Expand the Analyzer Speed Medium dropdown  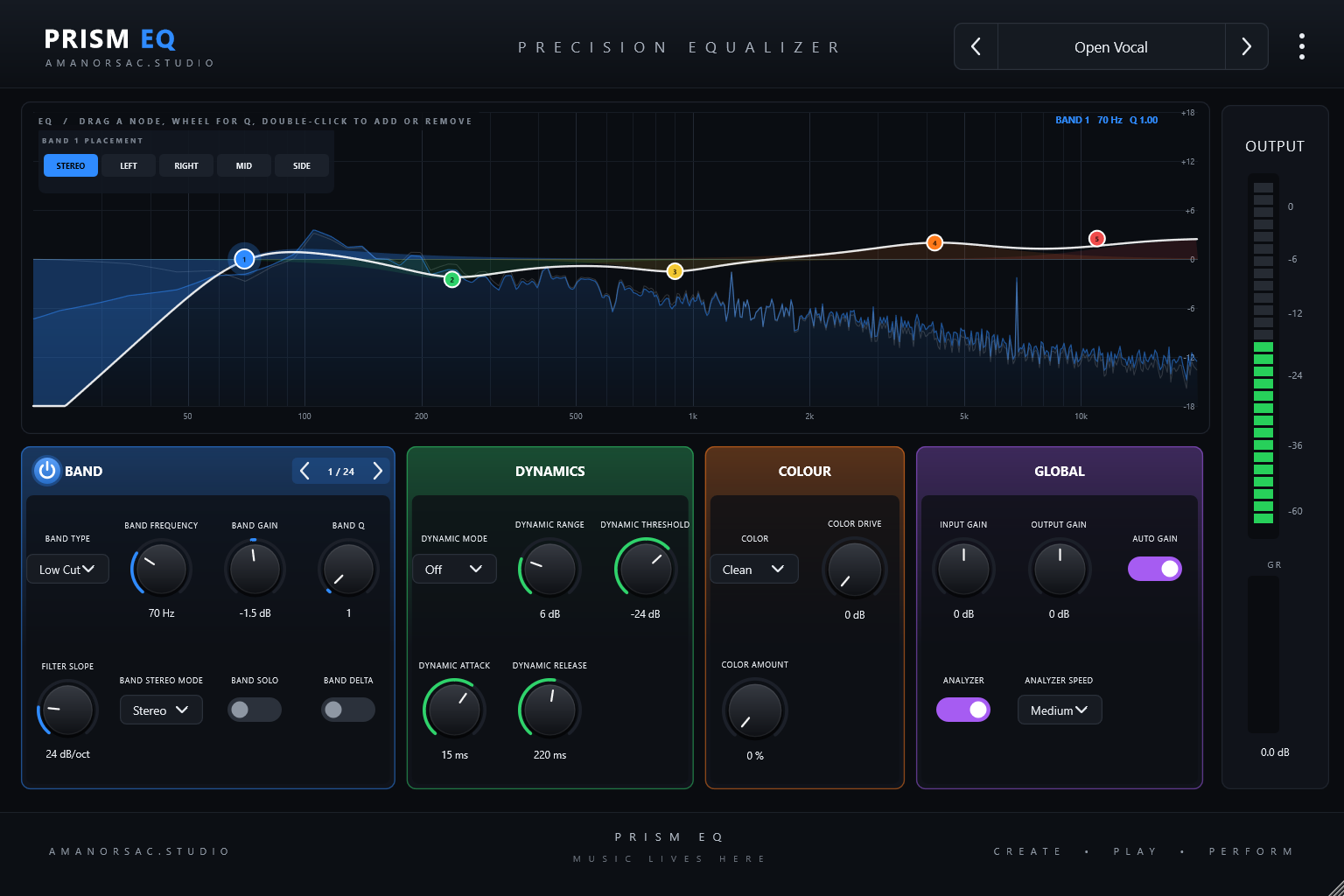[x=1059, y=710]
